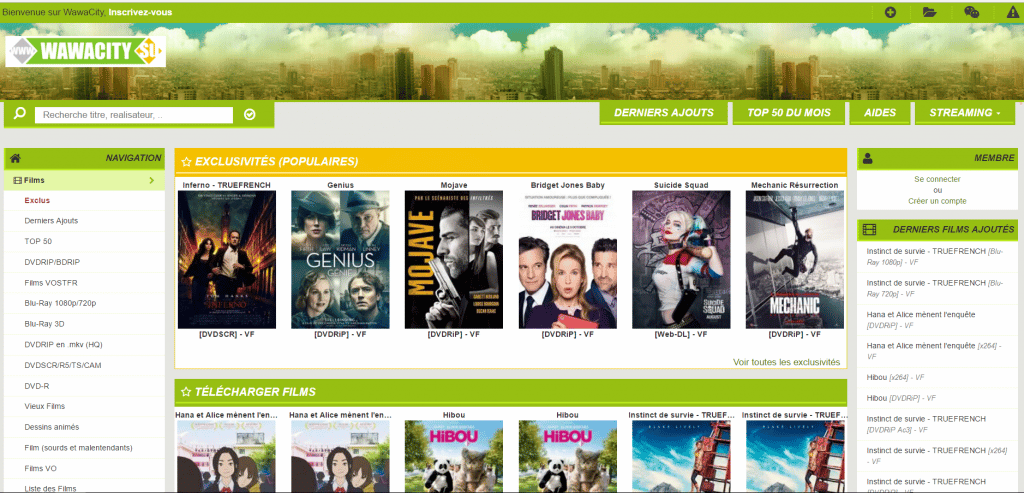Click Voir toutes les exclusivités link

pyautogui.click(x=786, y=362)
